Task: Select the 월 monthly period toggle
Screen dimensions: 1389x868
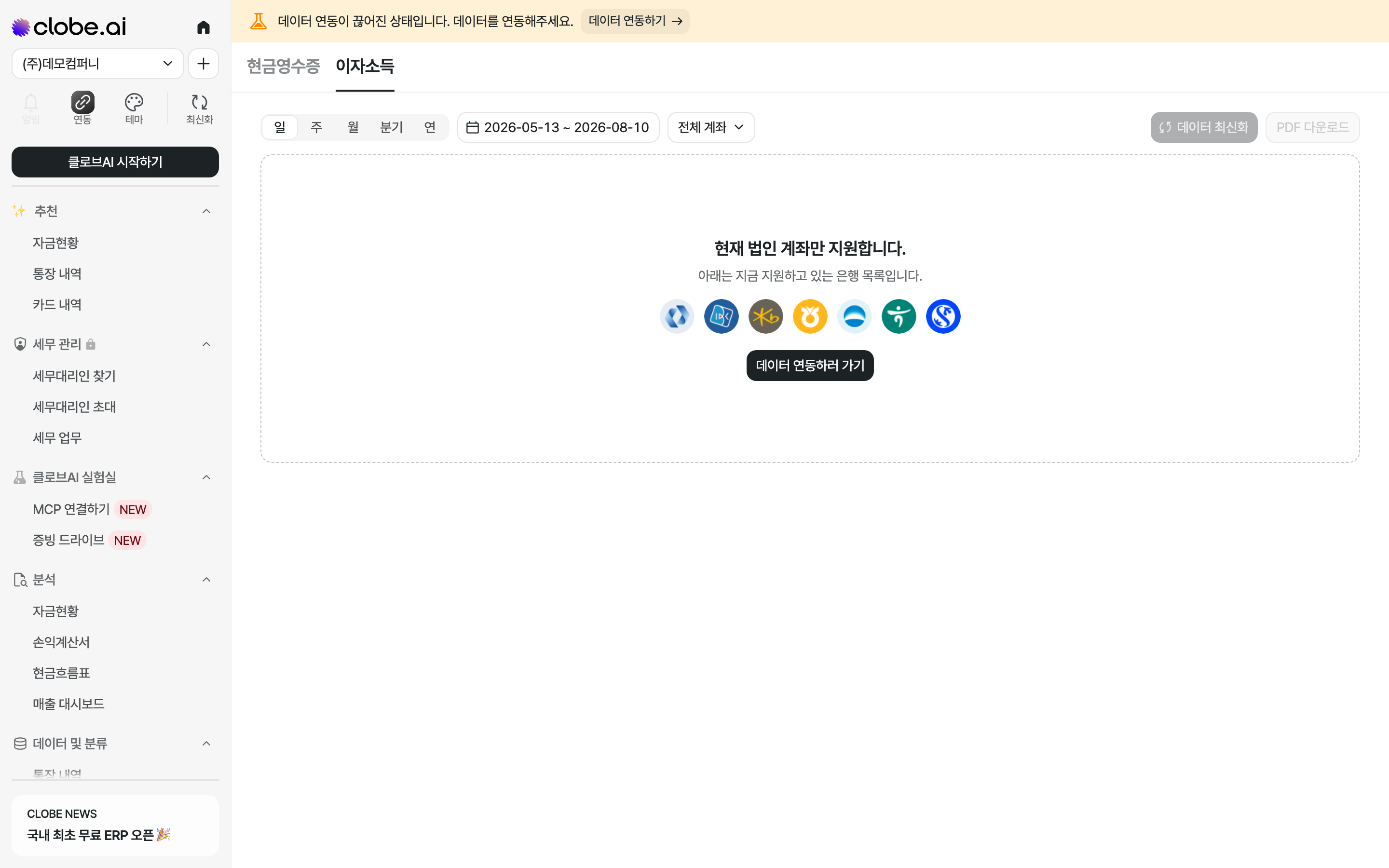Action: coord(353,127)
